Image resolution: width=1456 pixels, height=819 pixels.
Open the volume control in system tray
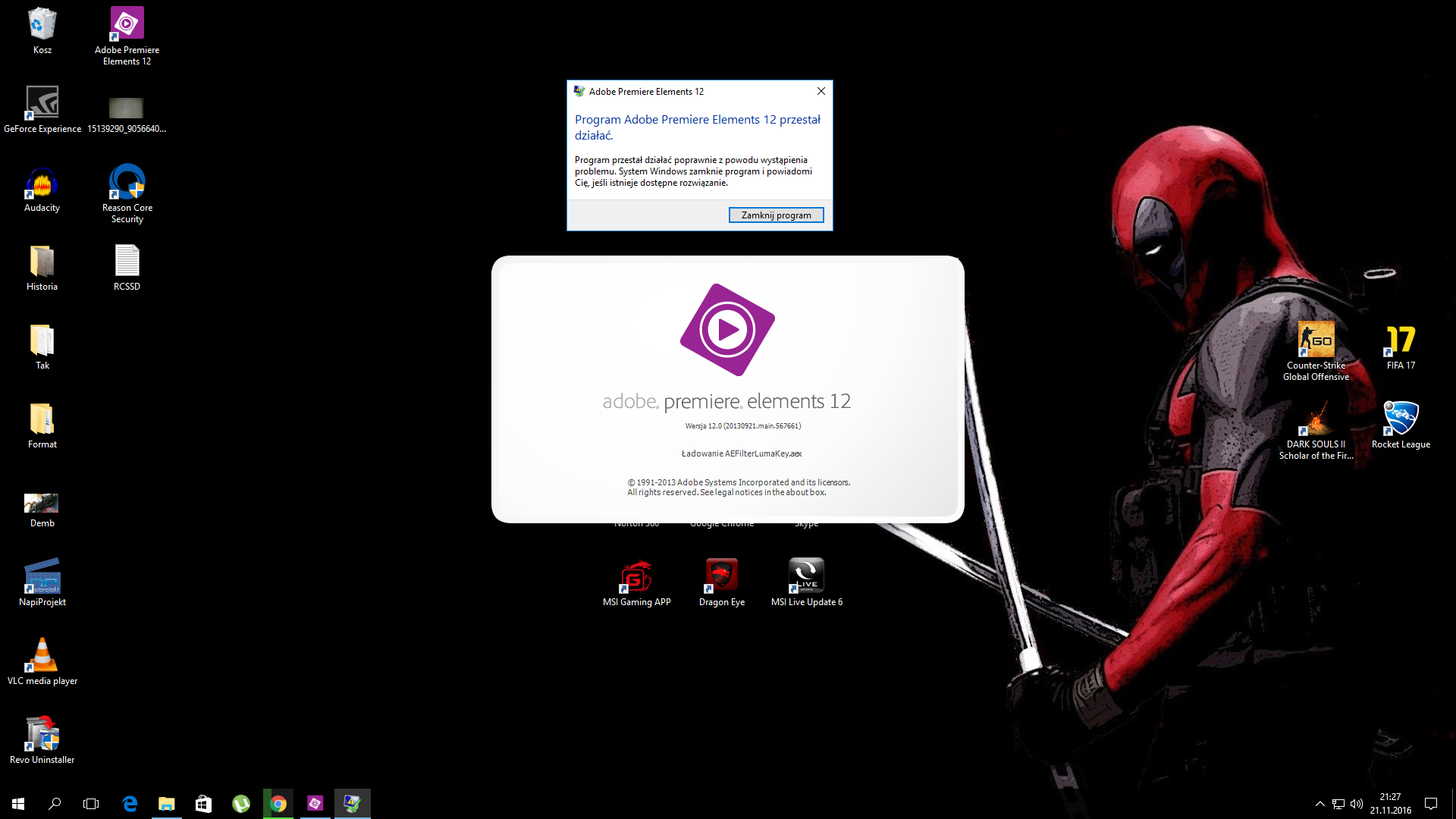coord(1357,804)
